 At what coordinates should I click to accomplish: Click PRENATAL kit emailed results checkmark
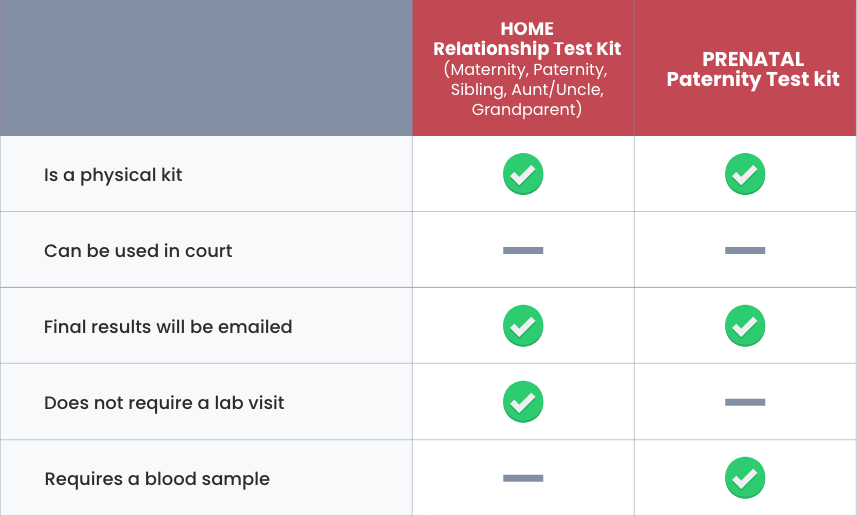(x=745, y=326)
